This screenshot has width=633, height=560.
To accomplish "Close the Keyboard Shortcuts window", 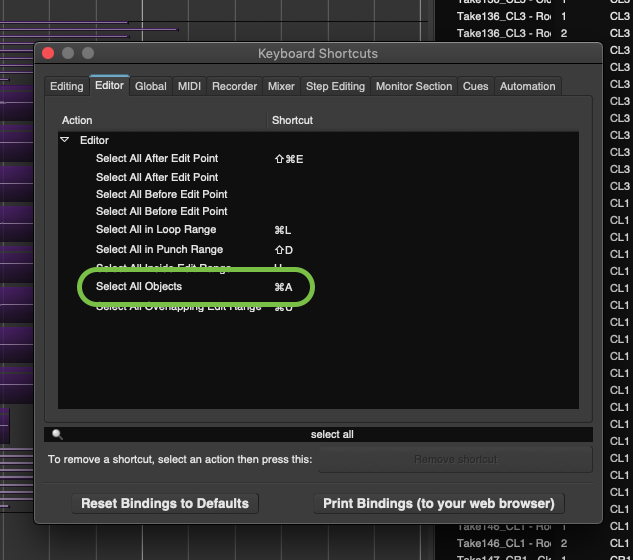I will point(48,53).
